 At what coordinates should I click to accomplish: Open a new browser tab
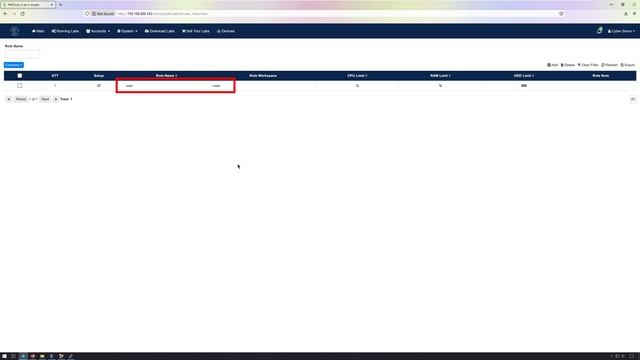[61, 4]
